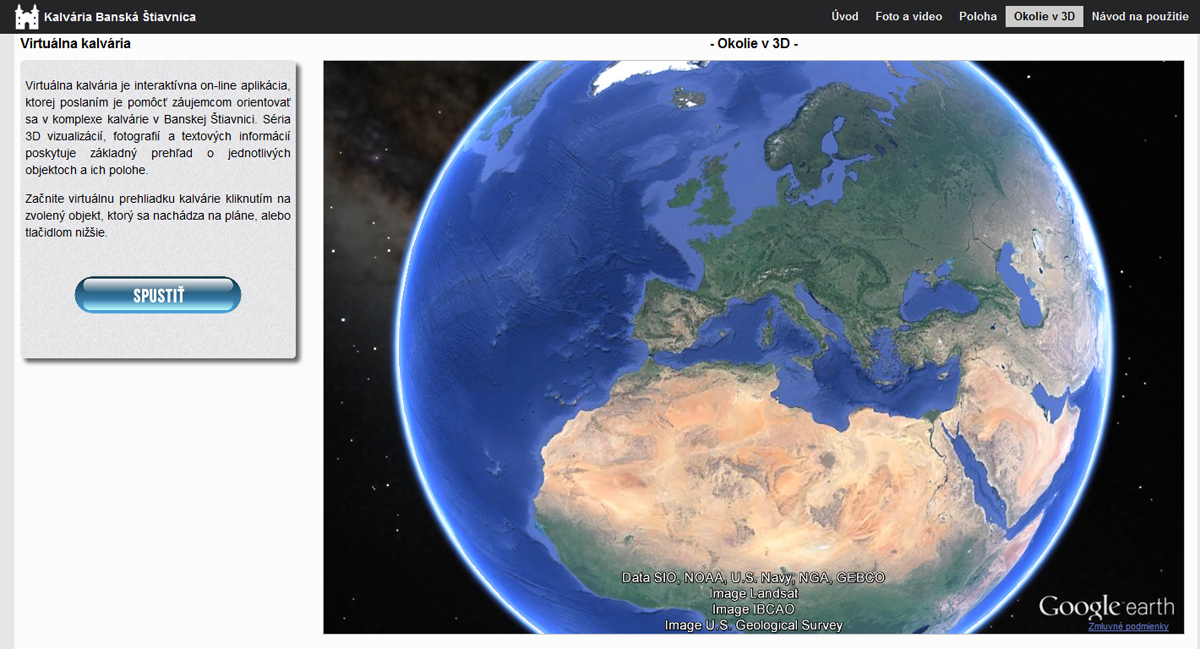The width and height of the screenshot is (1200, 649).
Task: Click the 'Image IBCAO' attribution line
Action: [753, 609]
